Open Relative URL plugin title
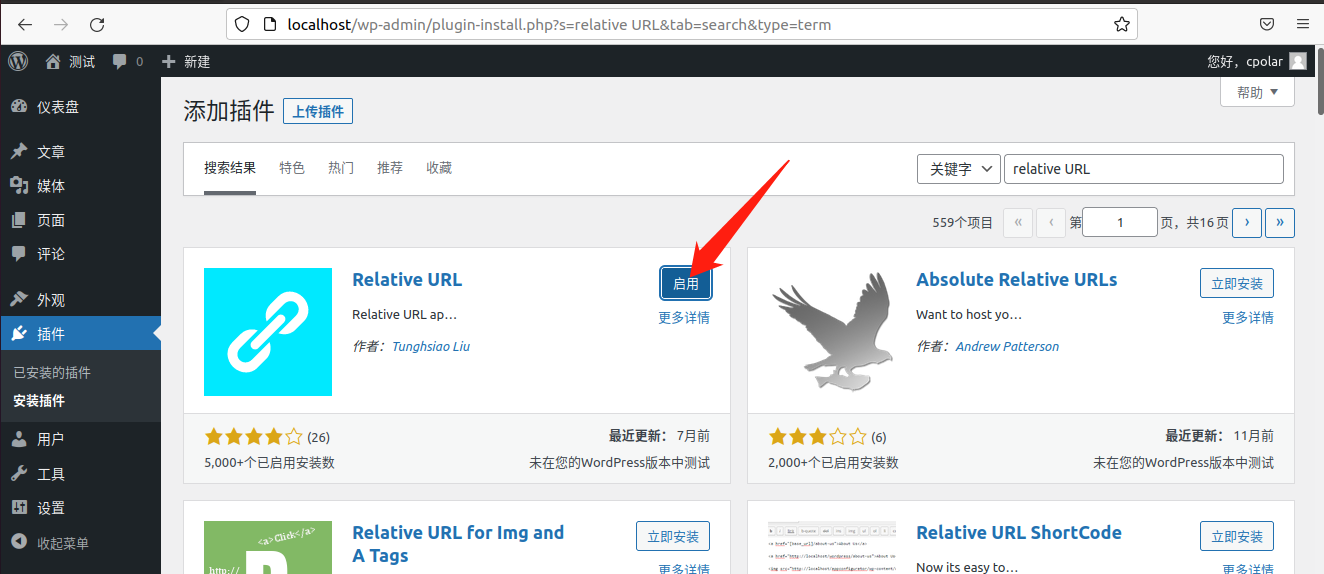 (407, 279)
